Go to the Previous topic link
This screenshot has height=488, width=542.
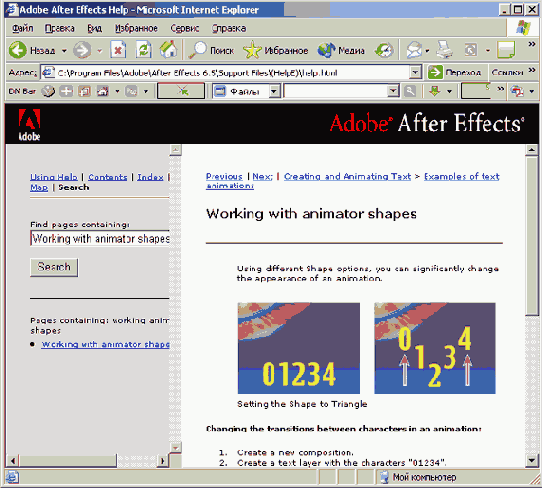coord(224,176)
